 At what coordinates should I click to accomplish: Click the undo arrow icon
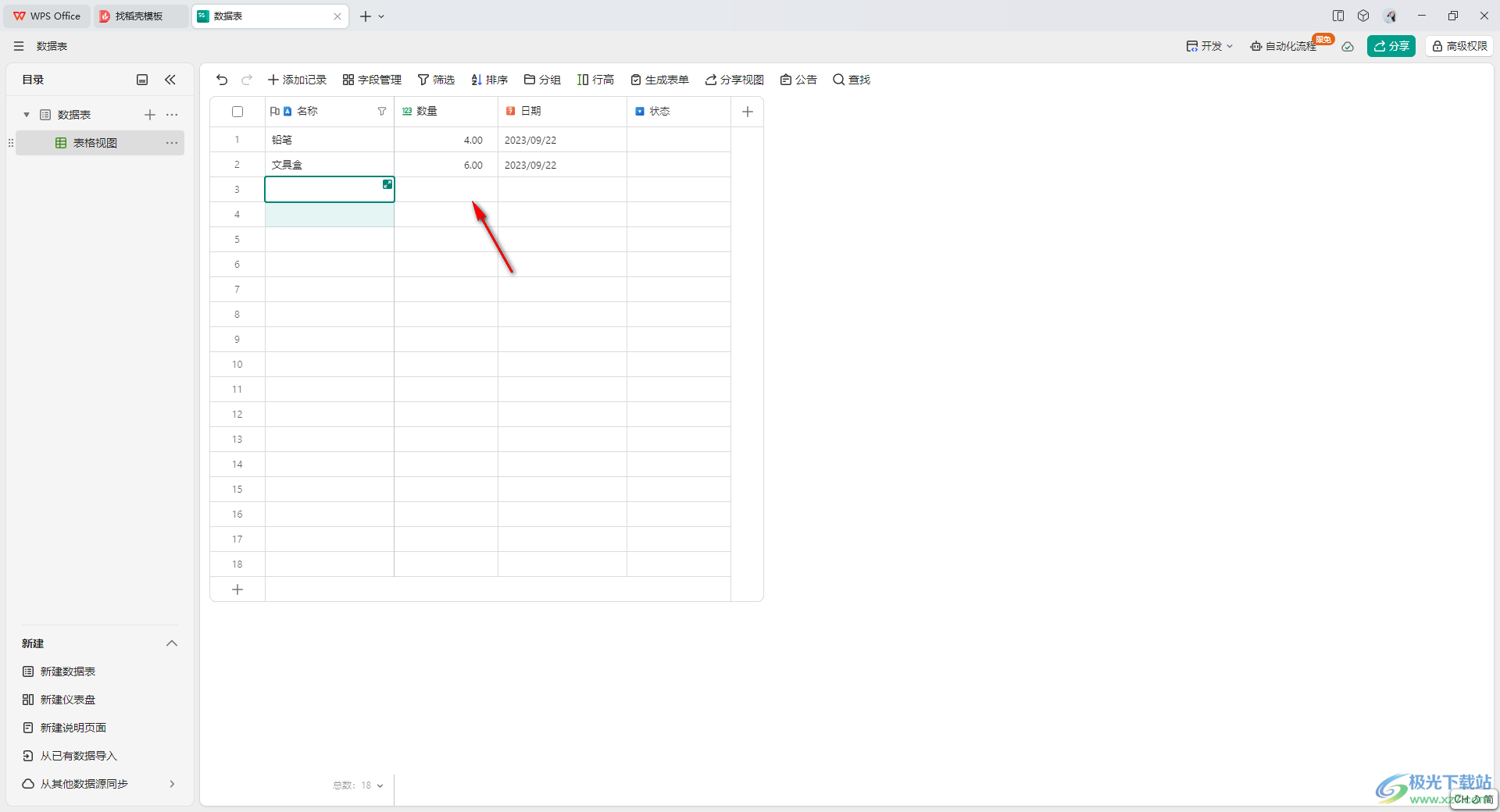(222, 80)
